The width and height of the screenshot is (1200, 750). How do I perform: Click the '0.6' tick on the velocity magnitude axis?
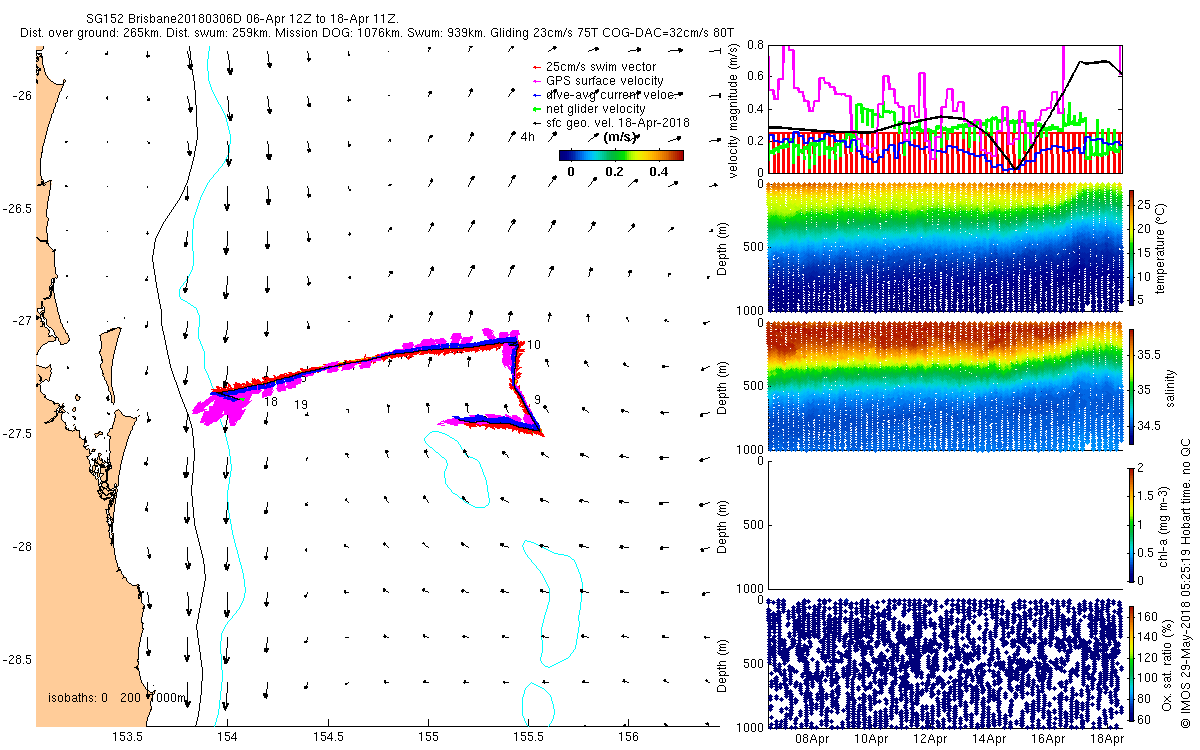coord(755,77)
